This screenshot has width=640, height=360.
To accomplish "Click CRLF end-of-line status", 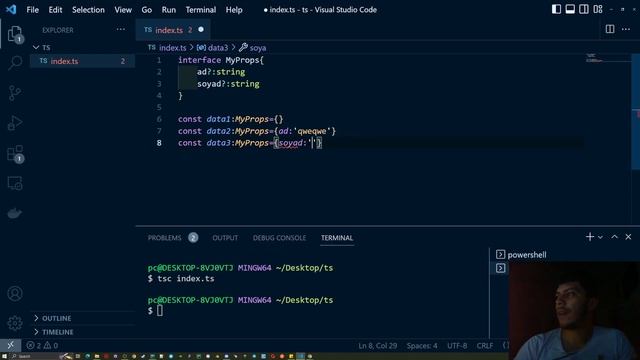I will pyautogui.click(x=484, y=346).
